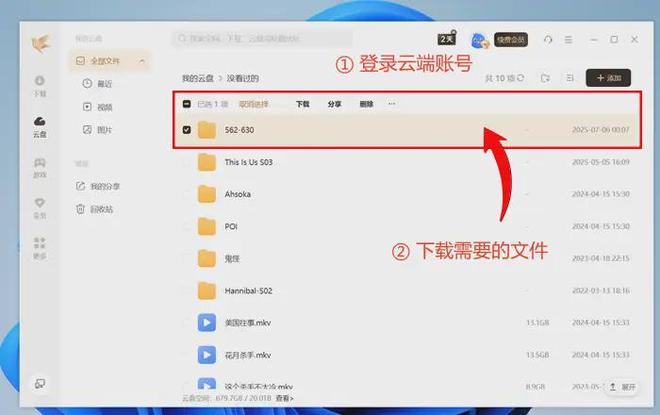Click the 续费会员 renew membership button
The image size is (660, 415).
click(x=511, y=40)
